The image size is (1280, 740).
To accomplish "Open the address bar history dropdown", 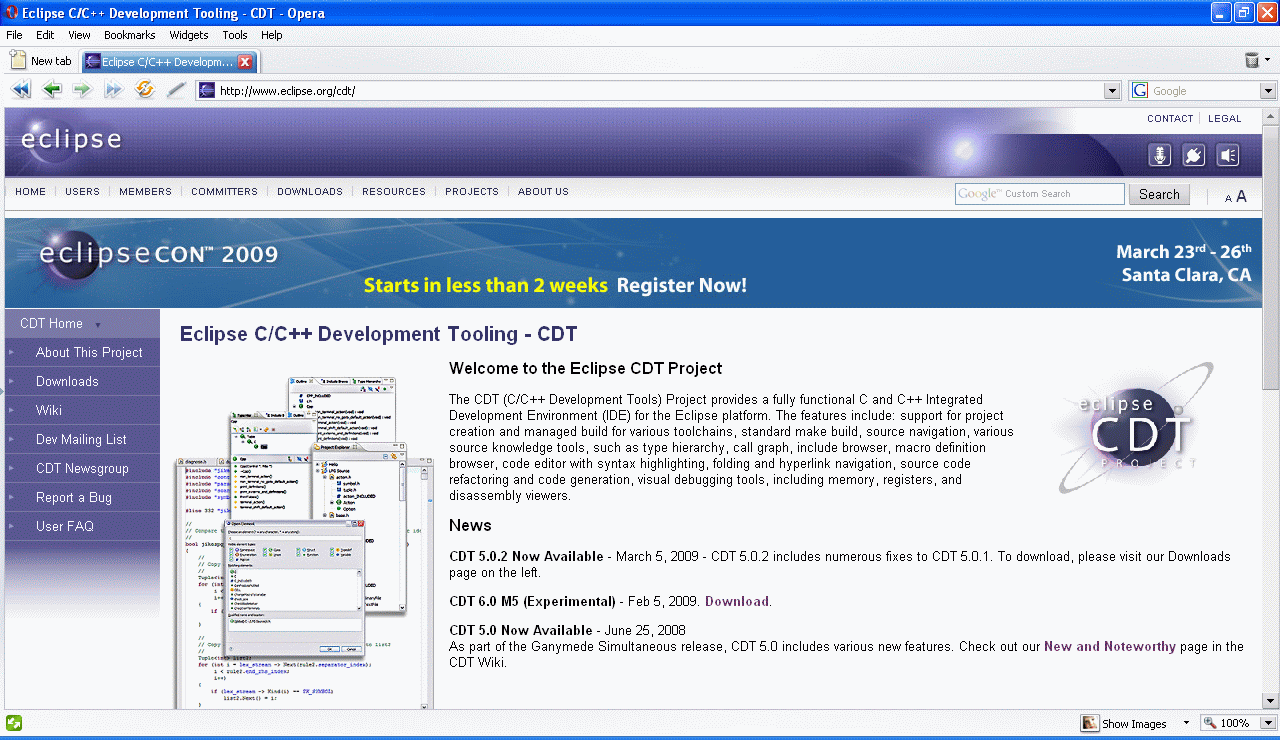I will point(1112,91).
